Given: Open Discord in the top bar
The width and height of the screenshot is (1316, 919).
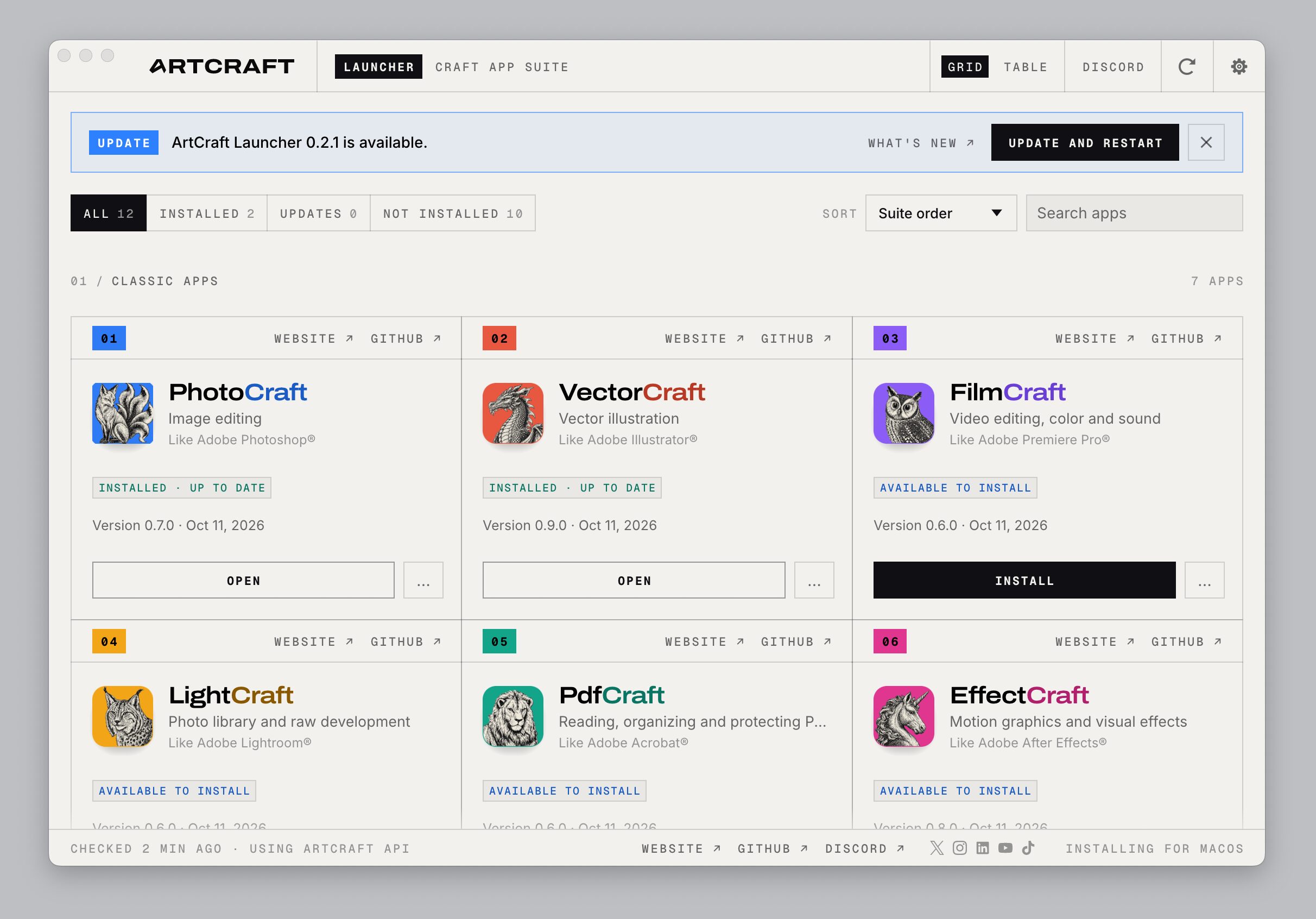Looking at the screenshot, I should (x=1113, y=67).
